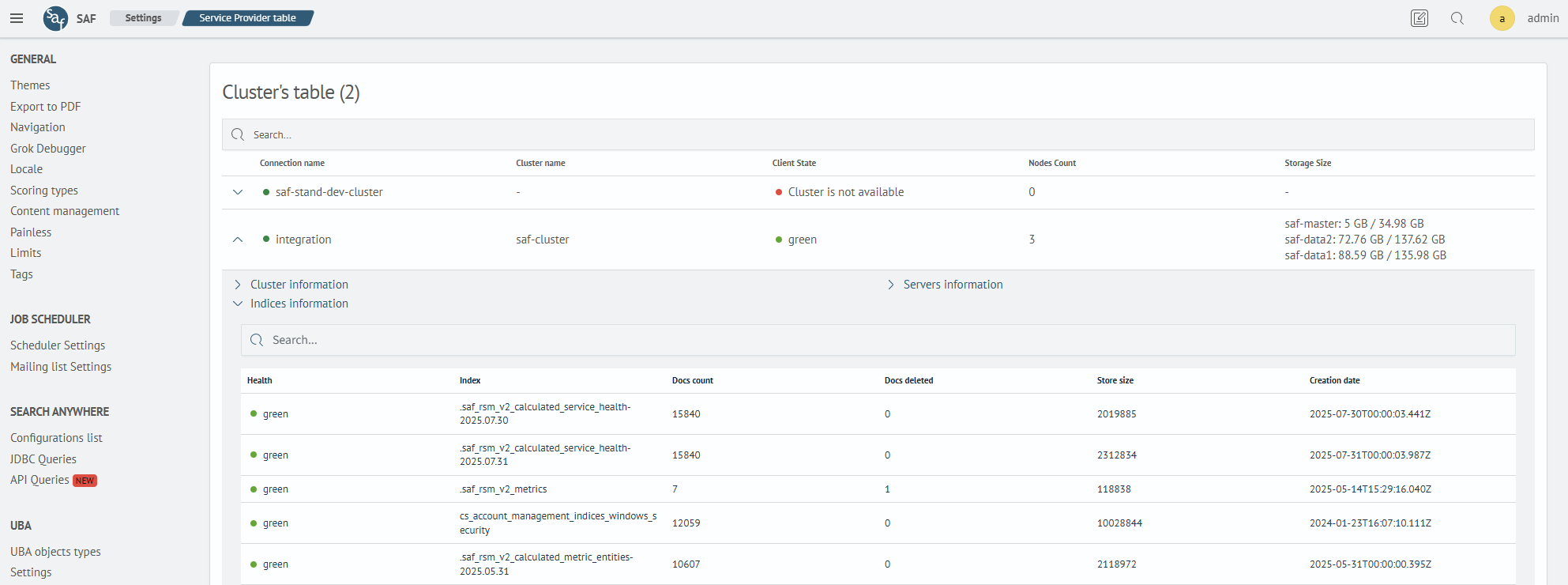Open Scheduler Settings
1568x585 pixels.
58,345
